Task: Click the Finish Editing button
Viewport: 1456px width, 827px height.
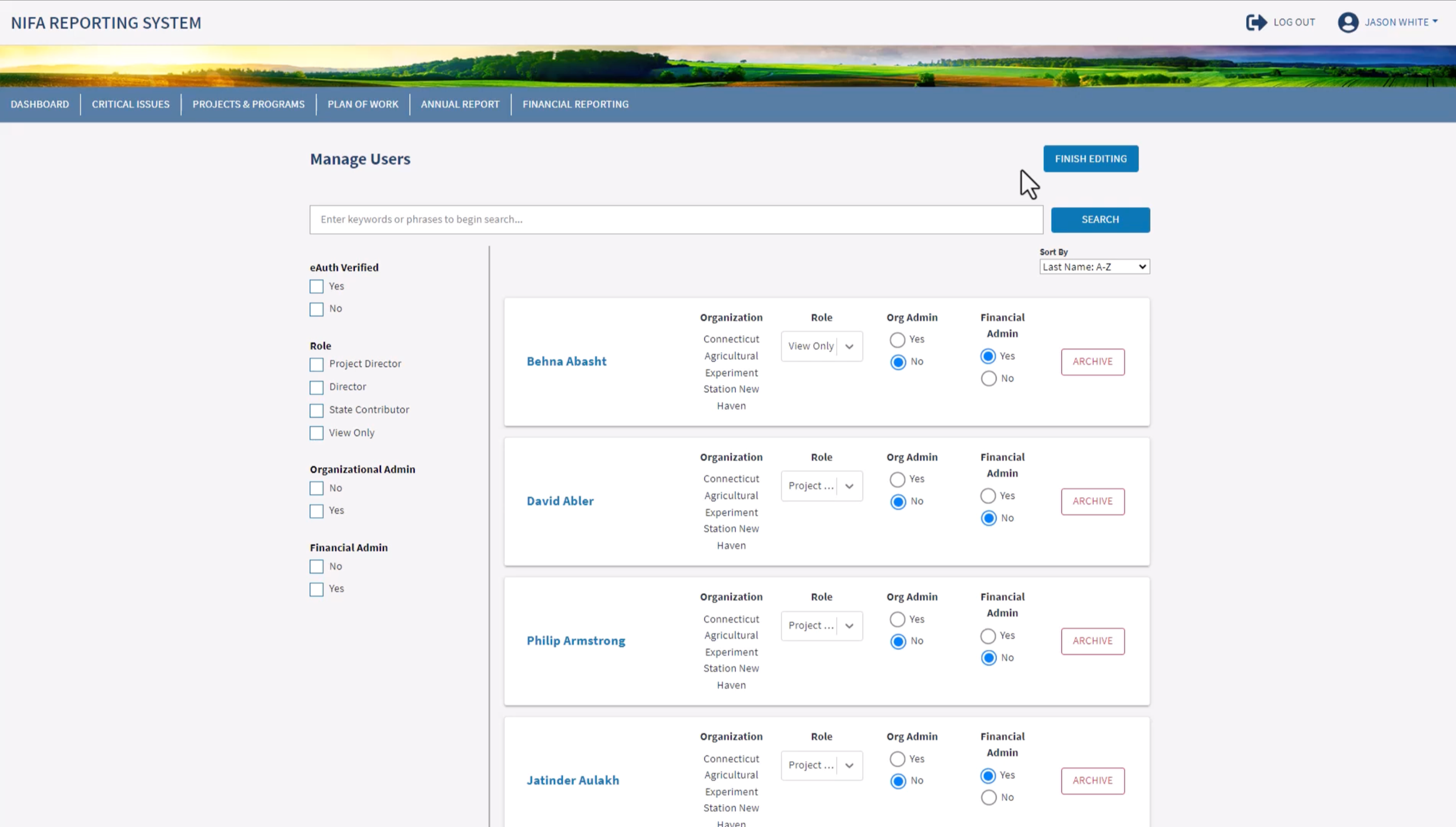Action: click(1090, 159)
